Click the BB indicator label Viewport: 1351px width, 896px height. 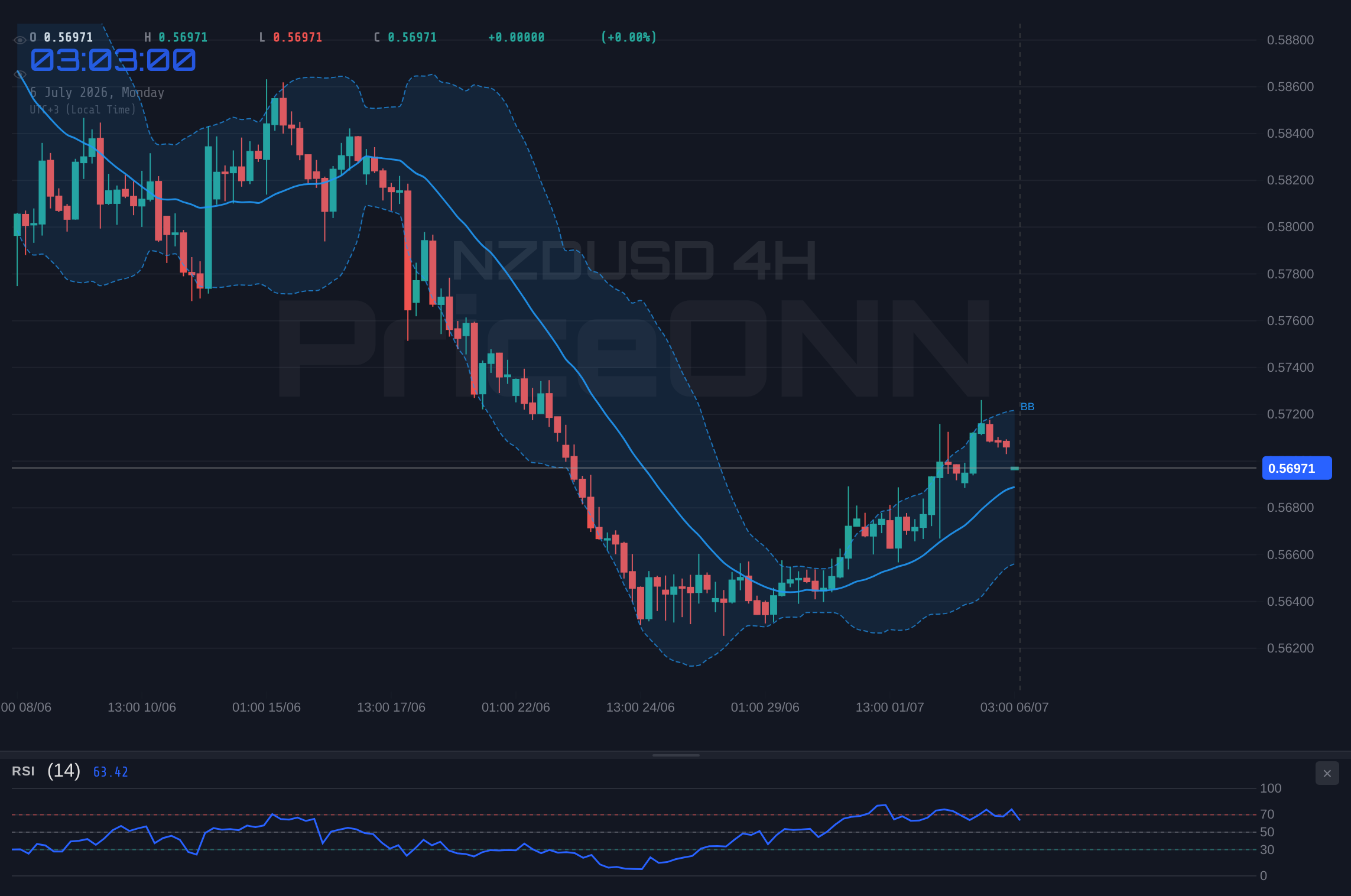1027,407
